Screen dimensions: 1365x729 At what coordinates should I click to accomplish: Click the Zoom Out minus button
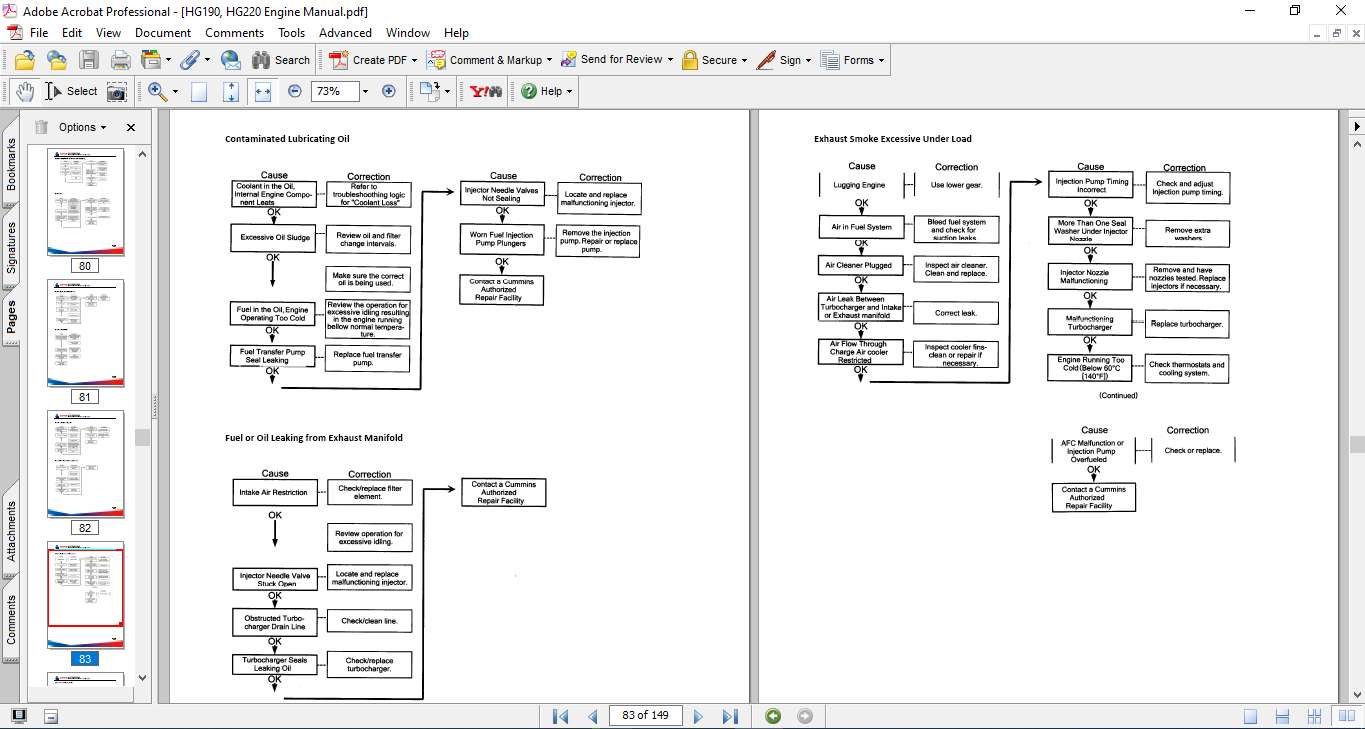tap(295, 91)
